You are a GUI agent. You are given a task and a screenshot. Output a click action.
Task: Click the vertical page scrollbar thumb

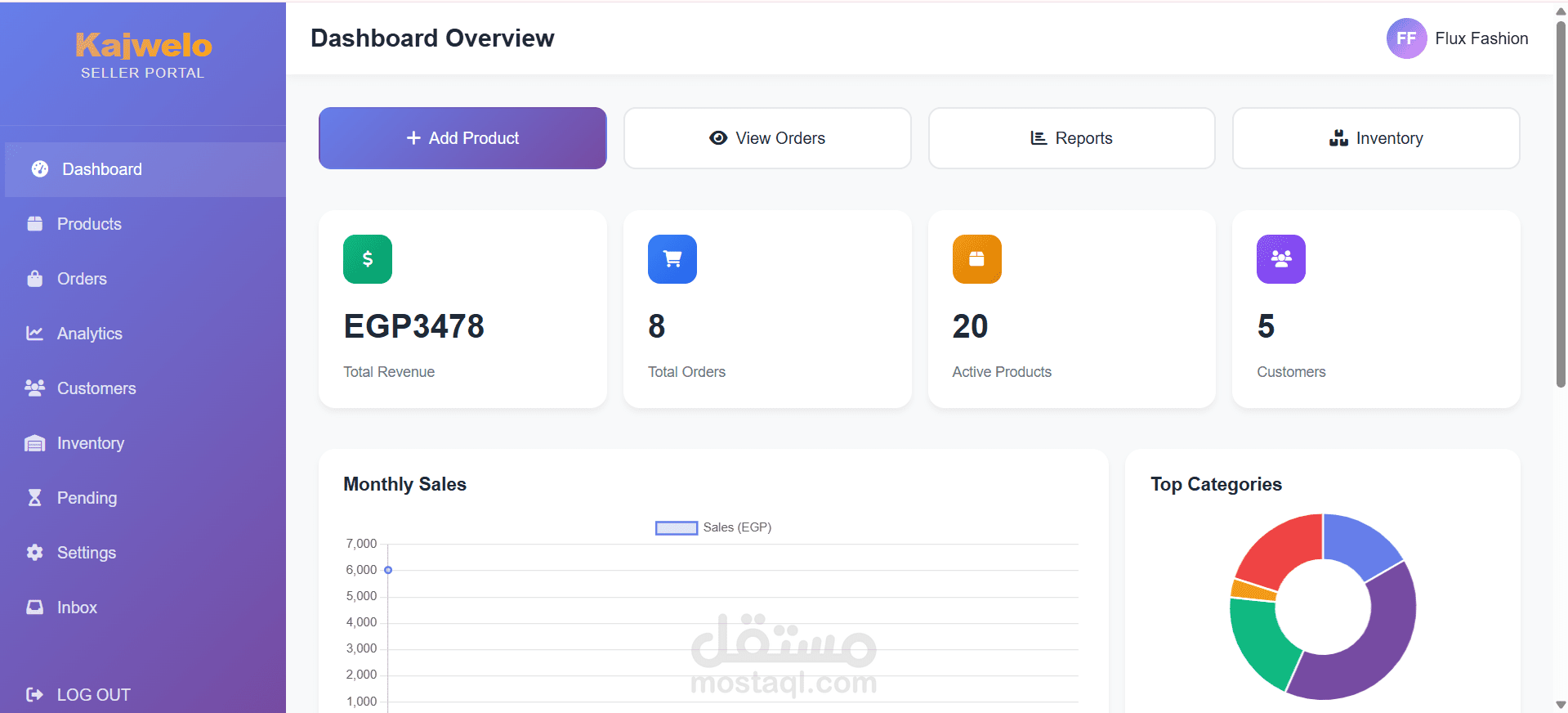(x=1561, y=203)
